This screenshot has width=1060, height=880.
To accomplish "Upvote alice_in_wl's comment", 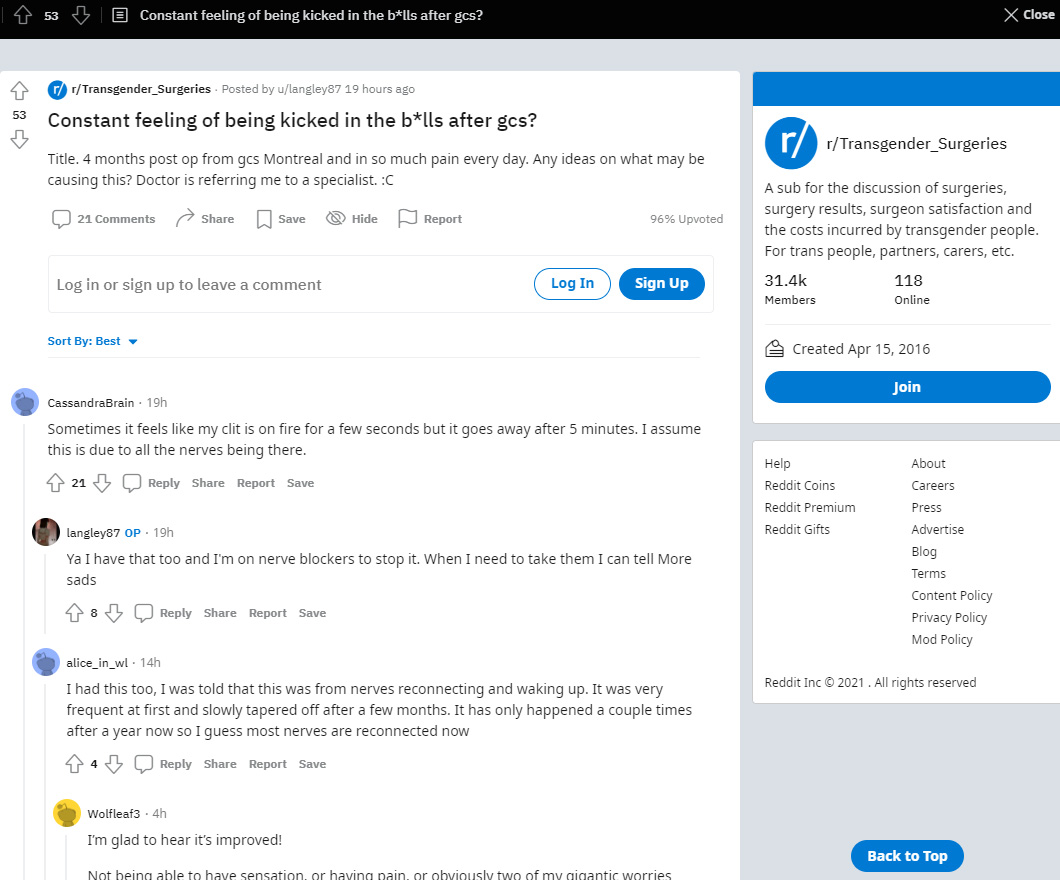I will 74,764.
